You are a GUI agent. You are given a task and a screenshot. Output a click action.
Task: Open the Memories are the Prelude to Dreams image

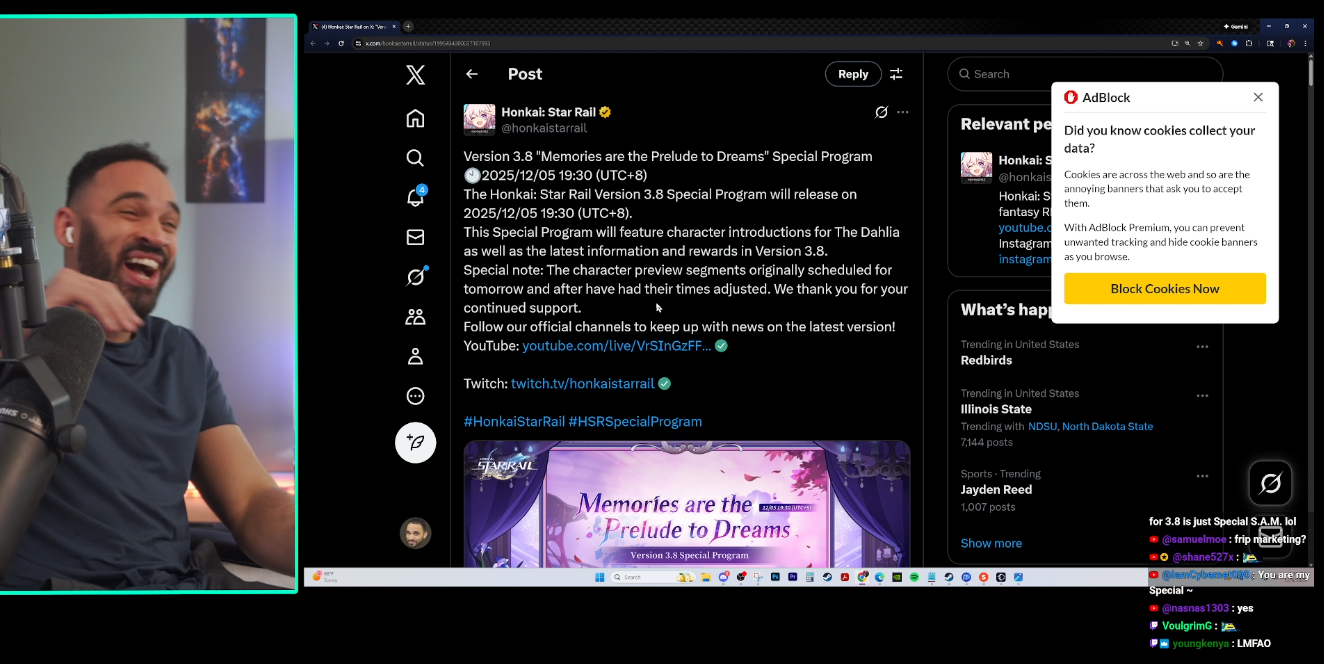coord(687,504)
